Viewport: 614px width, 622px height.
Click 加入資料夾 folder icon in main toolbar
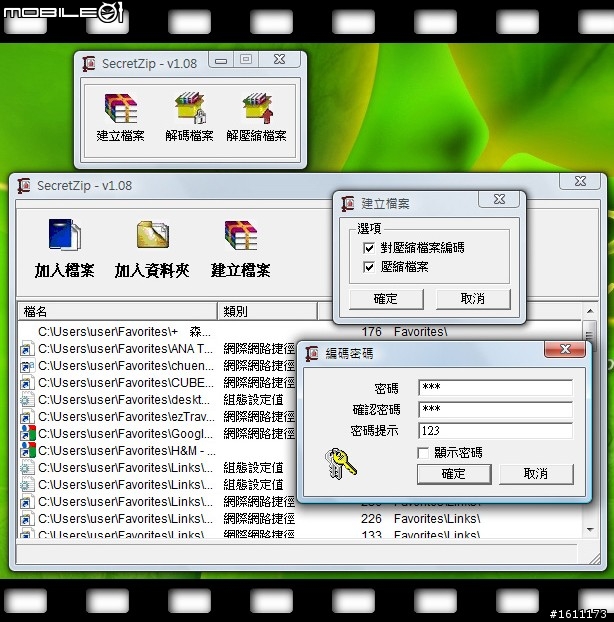152,235
